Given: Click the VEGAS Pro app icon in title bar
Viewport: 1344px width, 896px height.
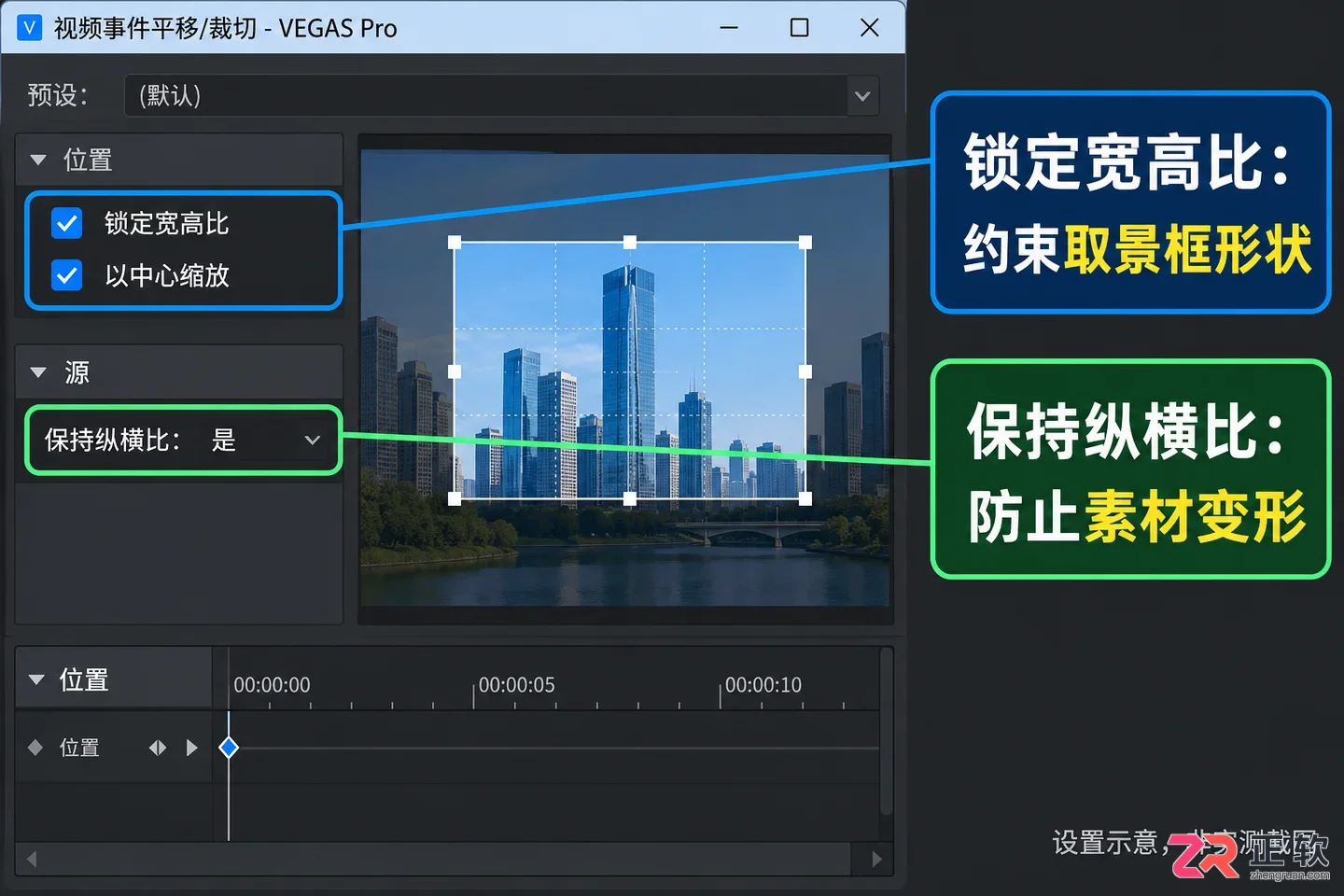Looking at the screenshot, I should click(30, 28).
